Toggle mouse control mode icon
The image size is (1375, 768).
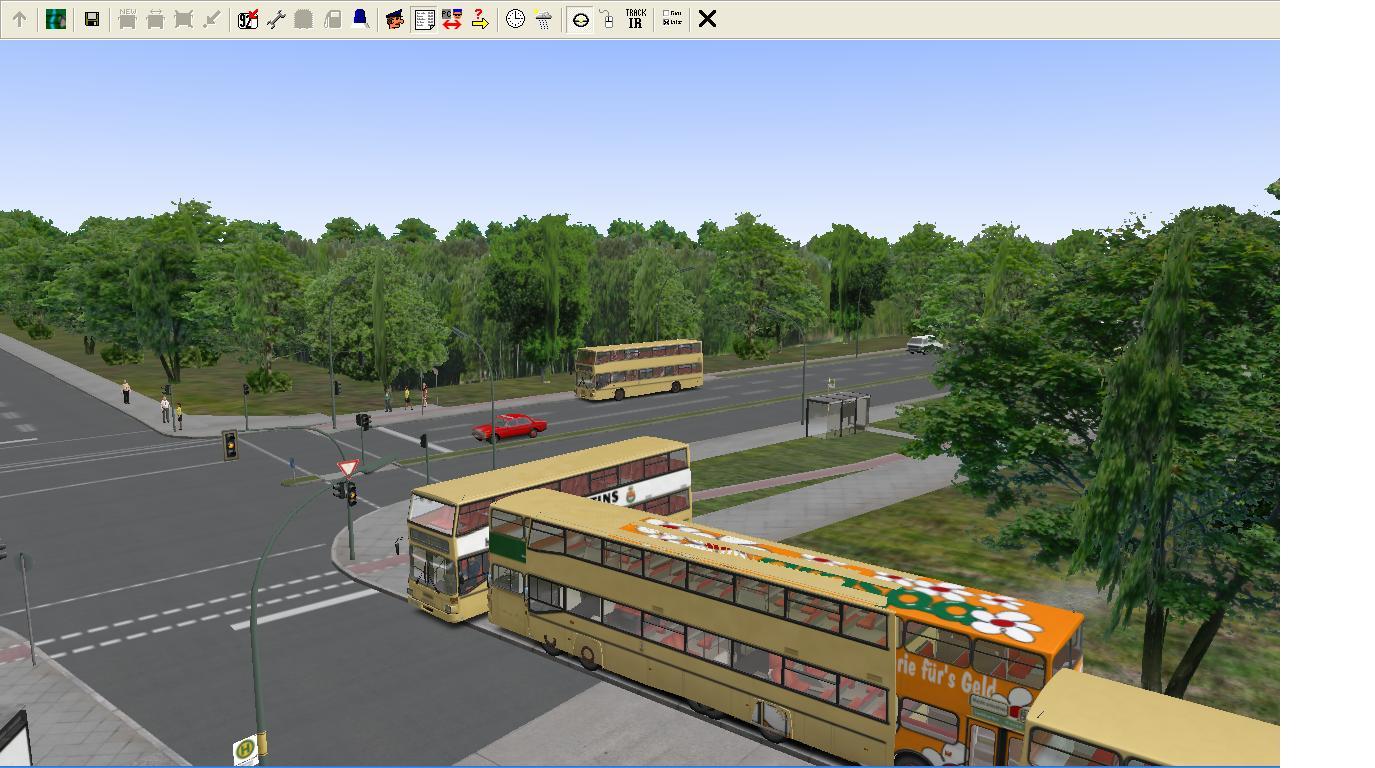click(607, 19)
